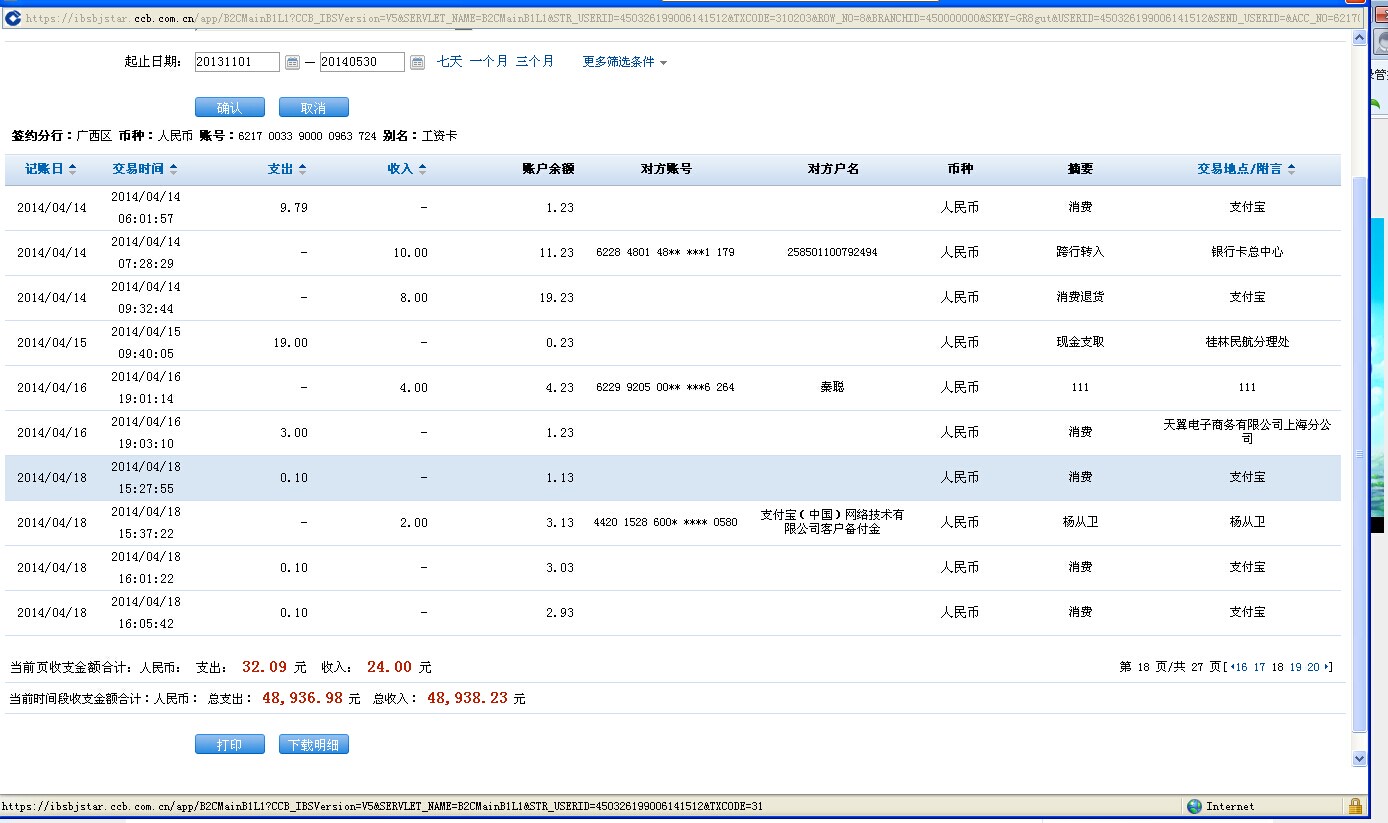Sort the 支出 column
This screenshot has width=1388, height=823.
click(286, 169)
